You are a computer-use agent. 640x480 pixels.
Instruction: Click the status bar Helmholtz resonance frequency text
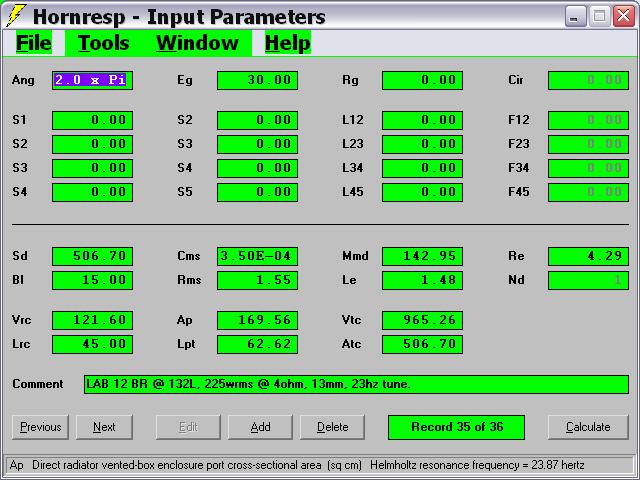(x=477, y=465)
